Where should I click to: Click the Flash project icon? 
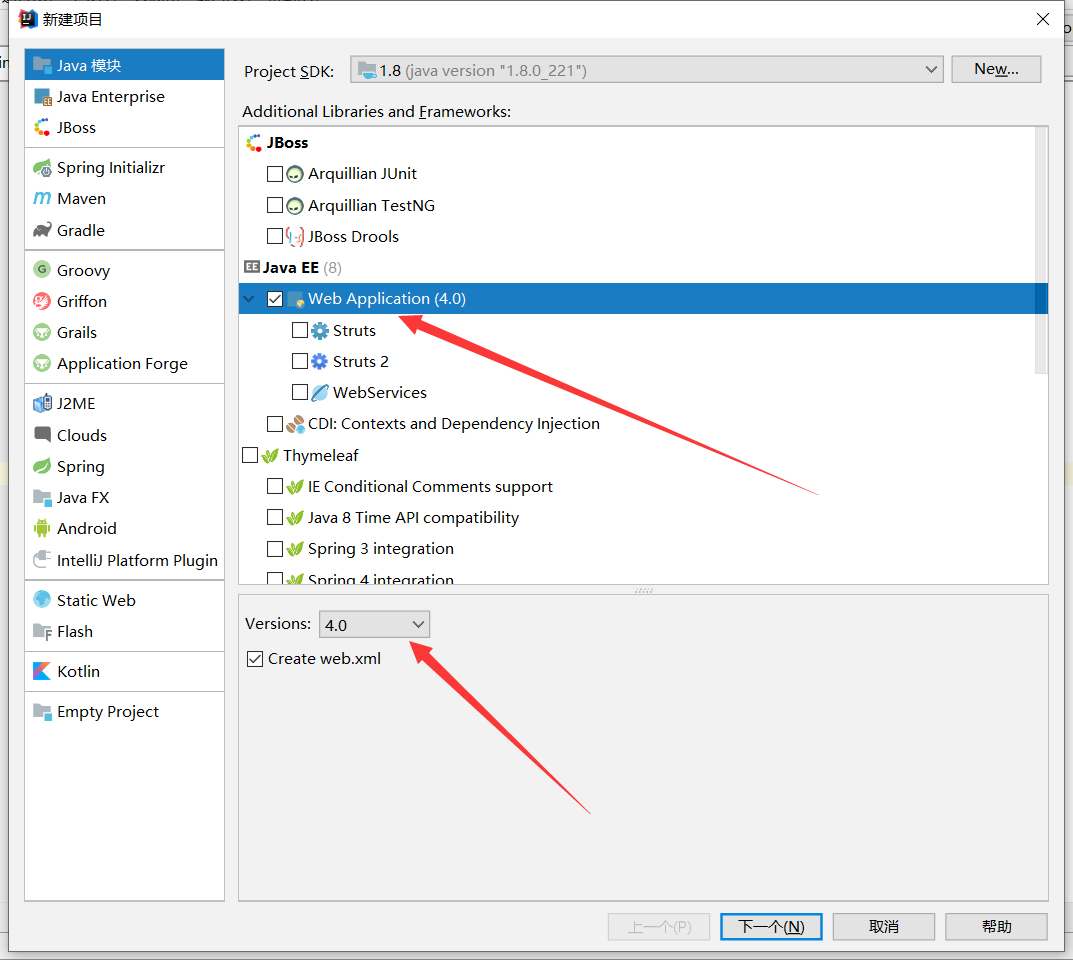click(42, 632)
